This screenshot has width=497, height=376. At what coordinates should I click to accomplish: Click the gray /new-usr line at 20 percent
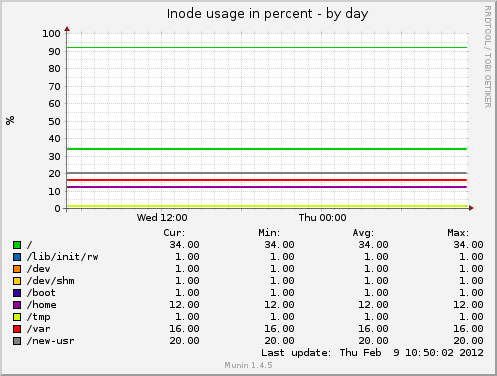(x=267, y=173)
